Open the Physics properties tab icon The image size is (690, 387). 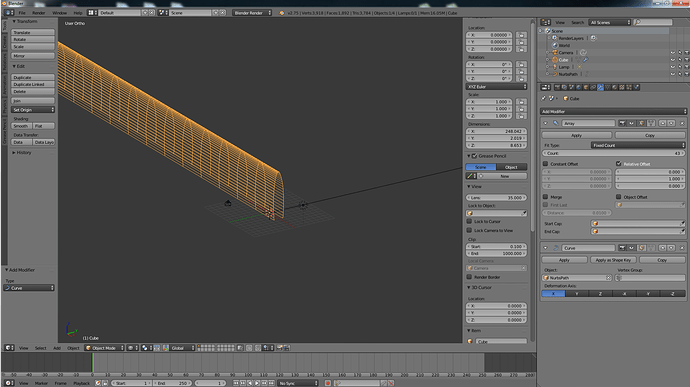[x=636, y=87]
